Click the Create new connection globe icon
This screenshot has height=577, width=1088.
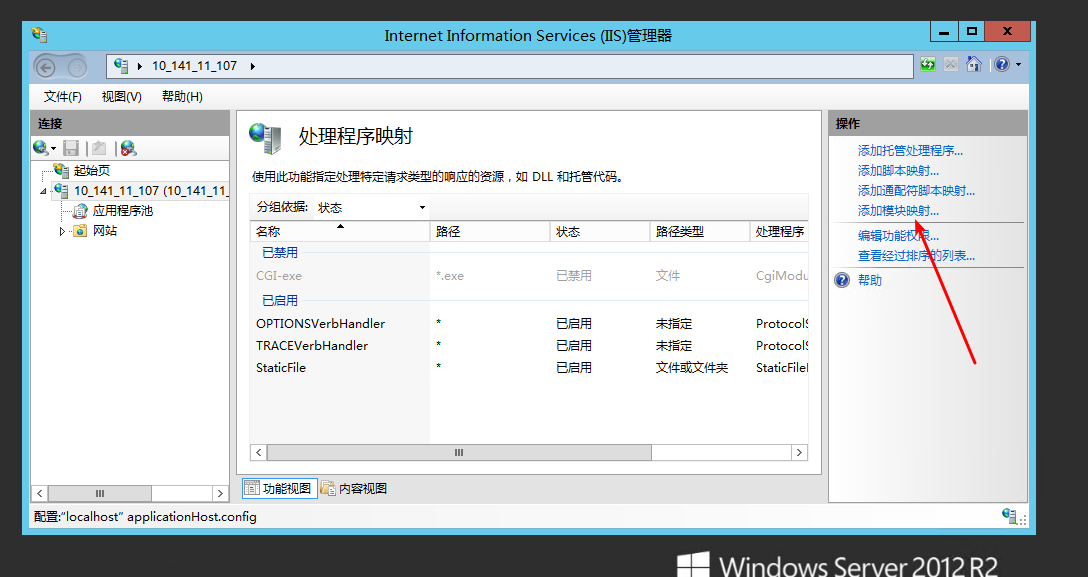[42, 148]
